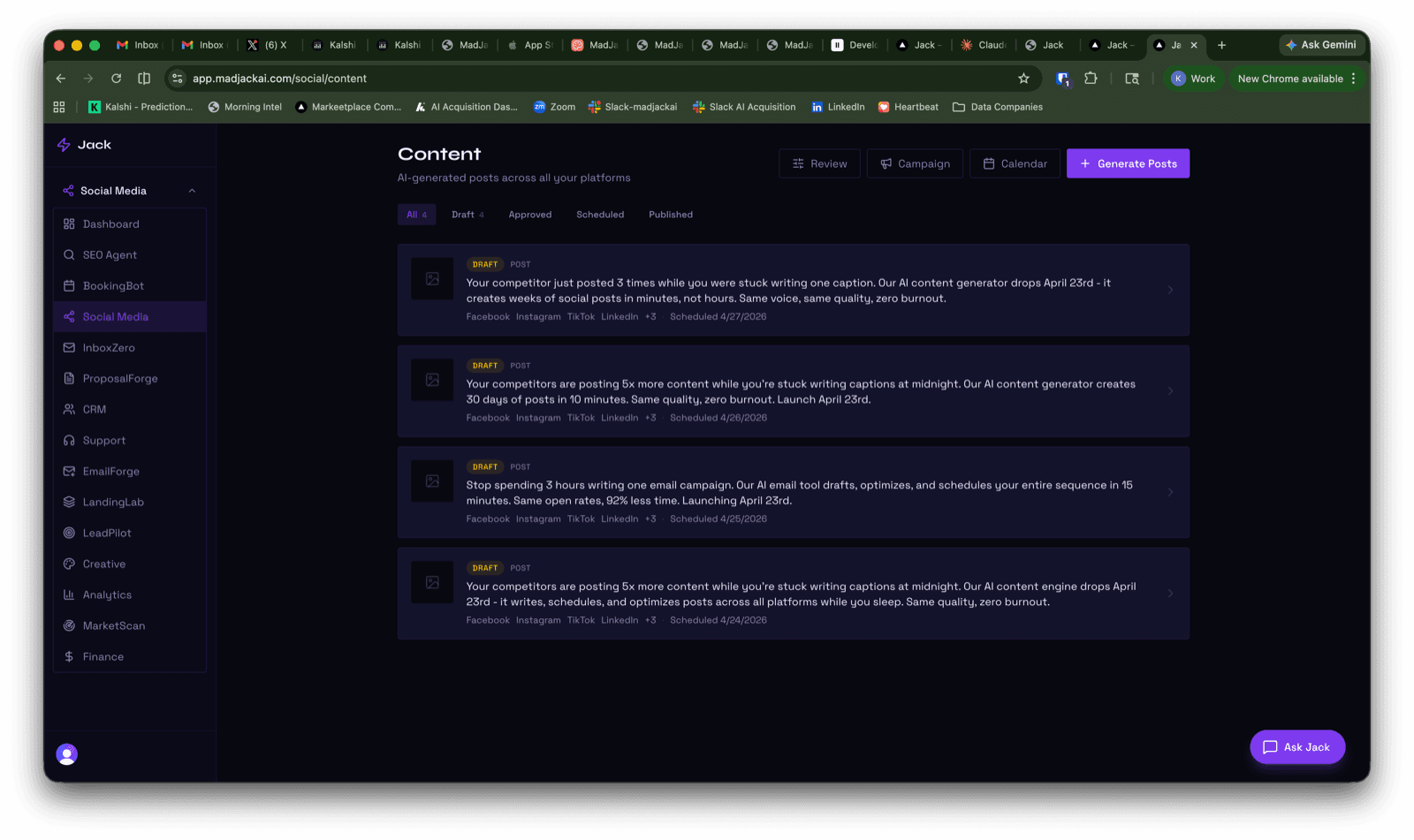Switch to the Scheduled filter tab
The image size is (1414, 840).
600,215
